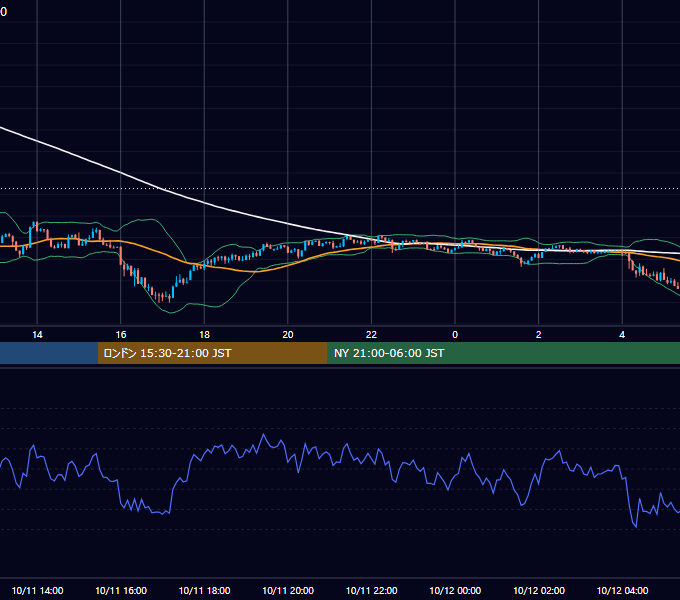Click the 10/11 14:00 timestamp on lower axis
Viewport: 680px width, 600px height.
pos(37,590)
